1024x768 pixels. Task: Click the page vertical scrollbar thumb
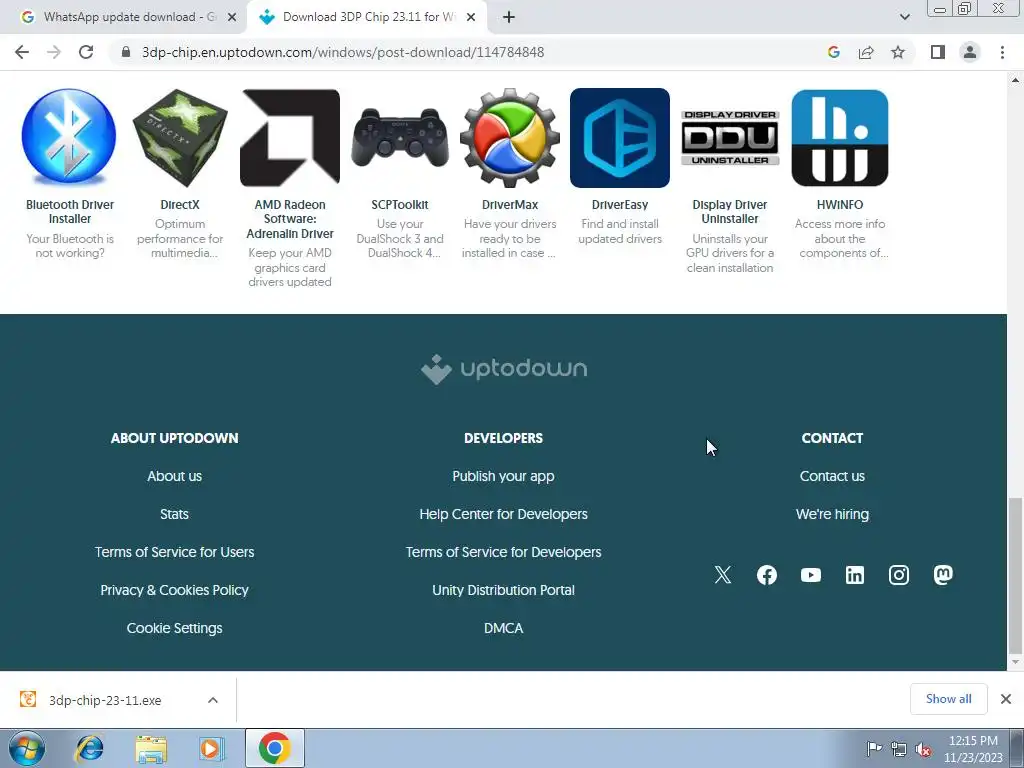pos(1015,575)
